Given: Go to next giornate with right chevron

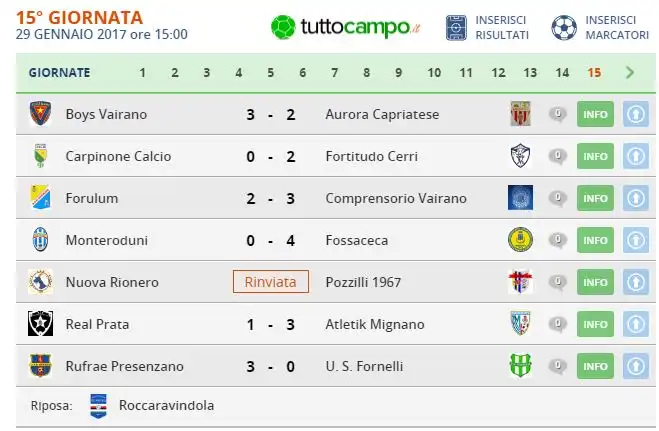Looking at the screenshot, I should pos(629,72).
